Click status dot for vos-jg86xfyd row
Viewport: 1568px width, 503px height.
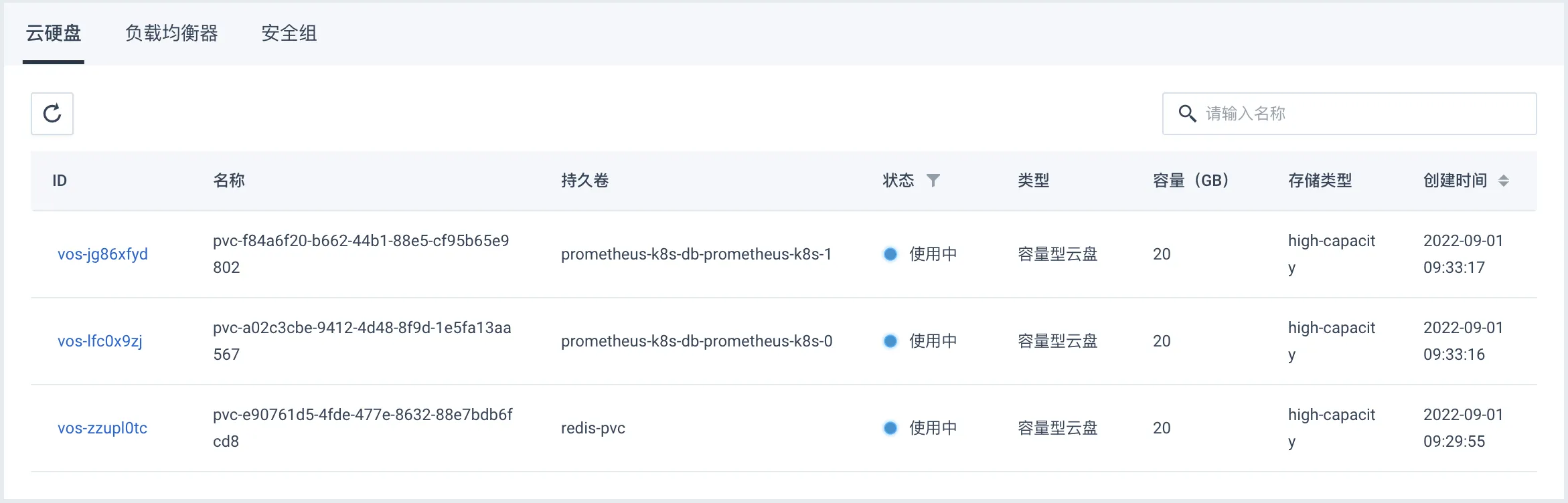pyautogui.click(x=890, y=254)
